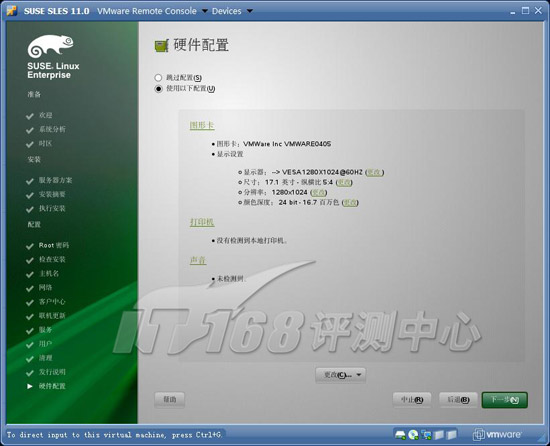Screen dimensions: 550x446
Task: Click the SUSE chameleon logo
Action: pos(51,46)
